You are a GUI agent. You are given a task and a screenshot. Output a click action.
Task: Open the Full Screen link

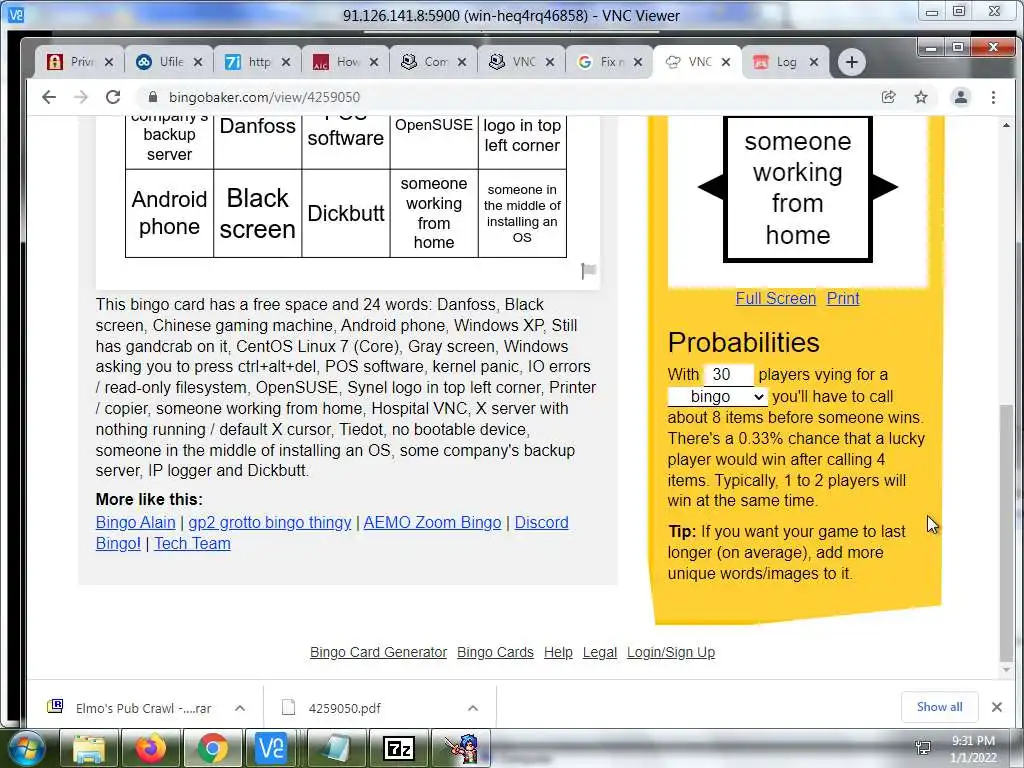coord(776,298)
